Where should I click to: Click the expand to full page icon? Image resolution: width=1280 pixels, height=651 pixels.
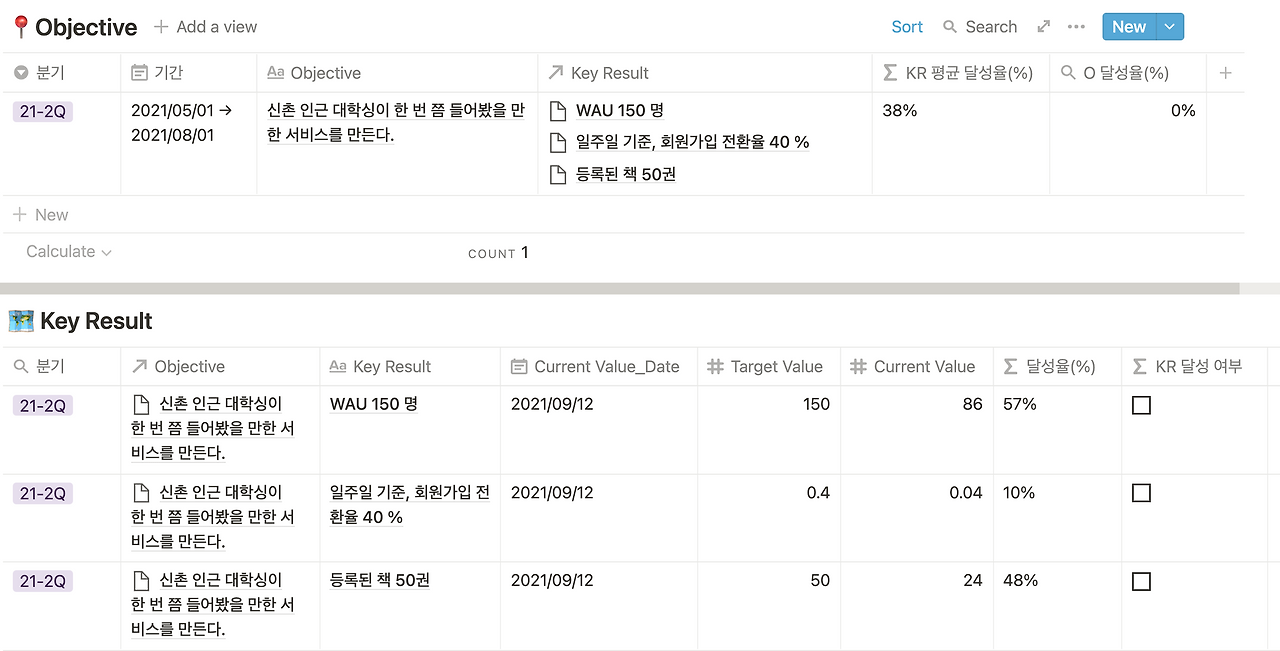click(1044, 27)
